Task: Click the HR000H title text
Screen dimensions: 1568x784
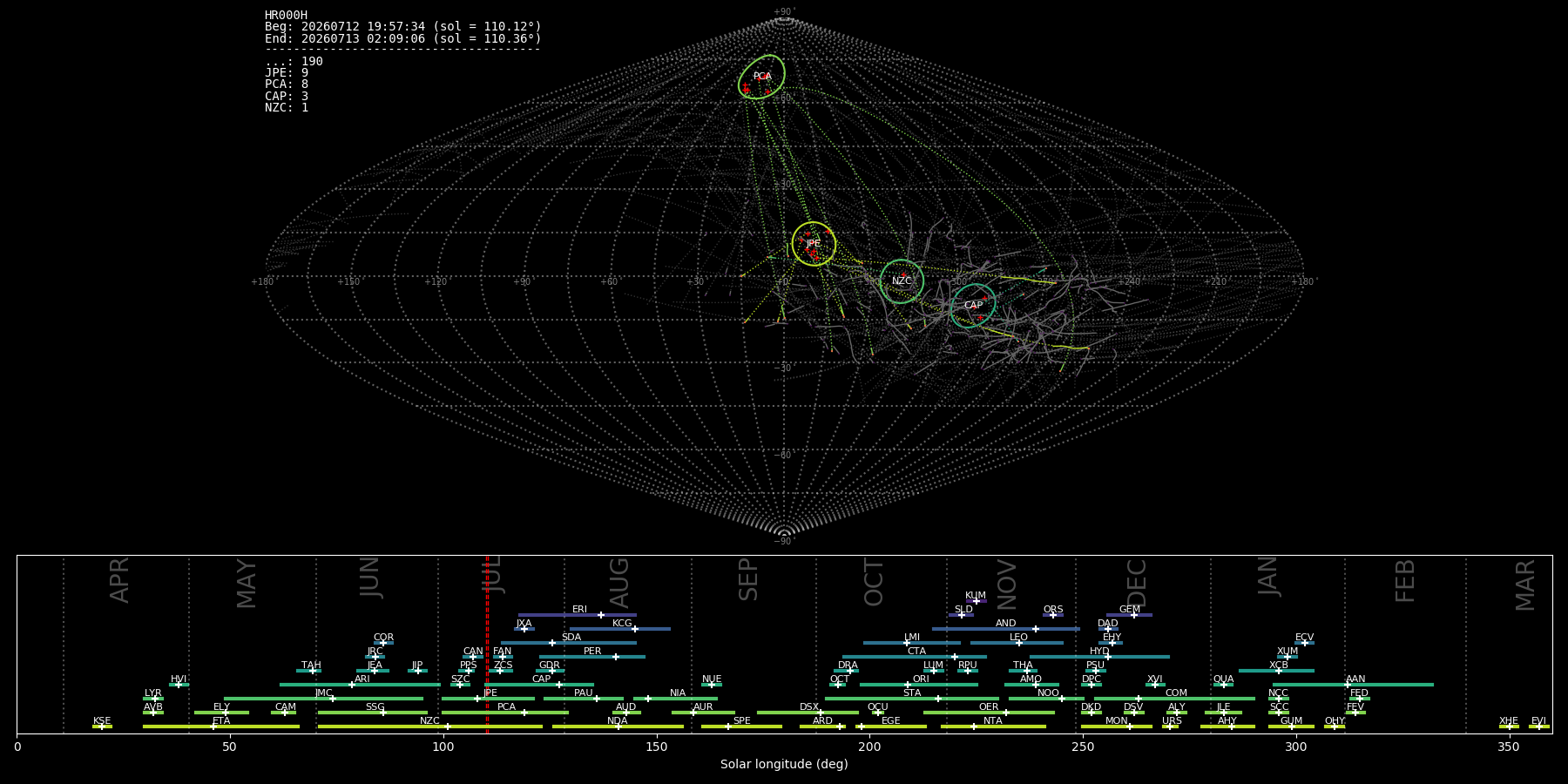Action: click(x=286, y=16)
